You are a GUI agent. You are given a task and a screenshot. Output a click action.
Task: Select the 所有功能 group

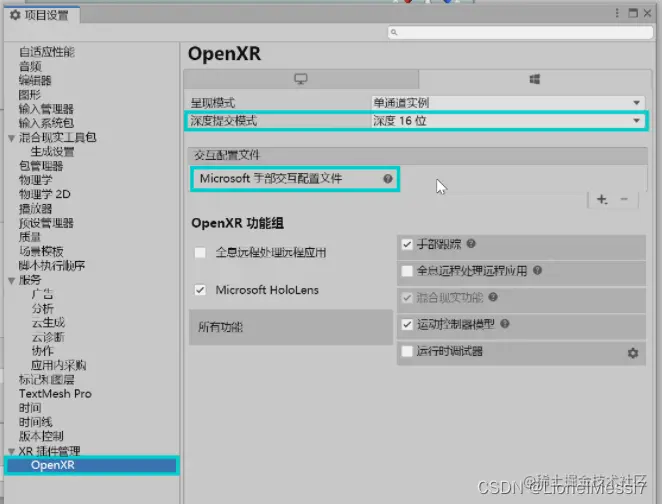(x=291, y=327)
